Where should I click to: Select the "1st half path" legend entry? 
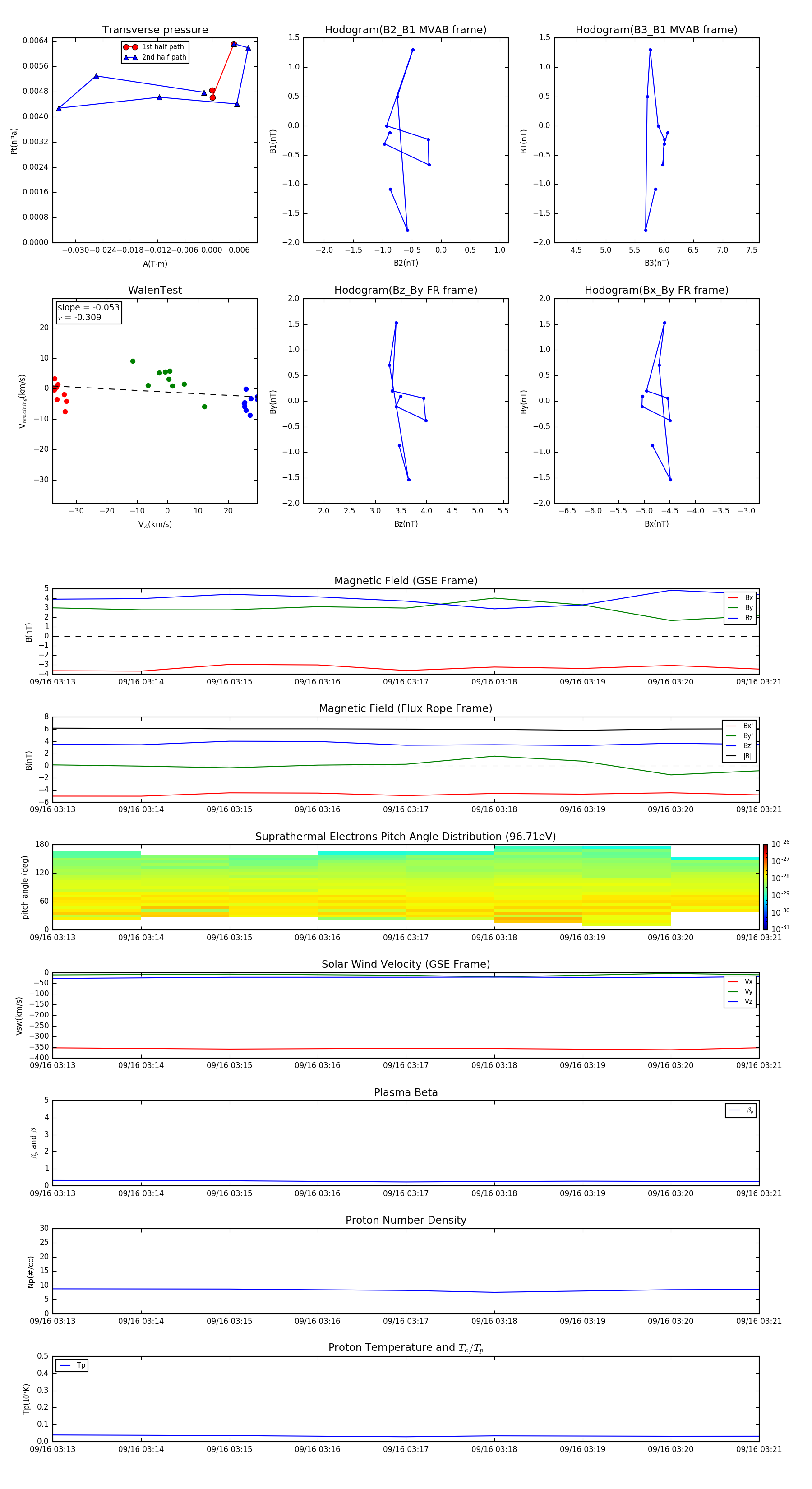point(154,47)
